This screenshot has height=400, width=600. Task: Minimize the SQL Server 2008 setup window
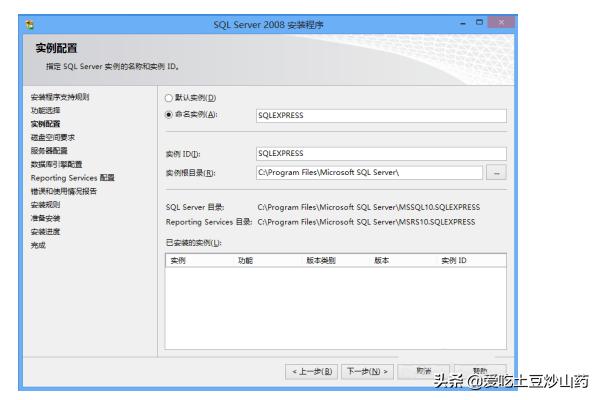coord(463,23)
